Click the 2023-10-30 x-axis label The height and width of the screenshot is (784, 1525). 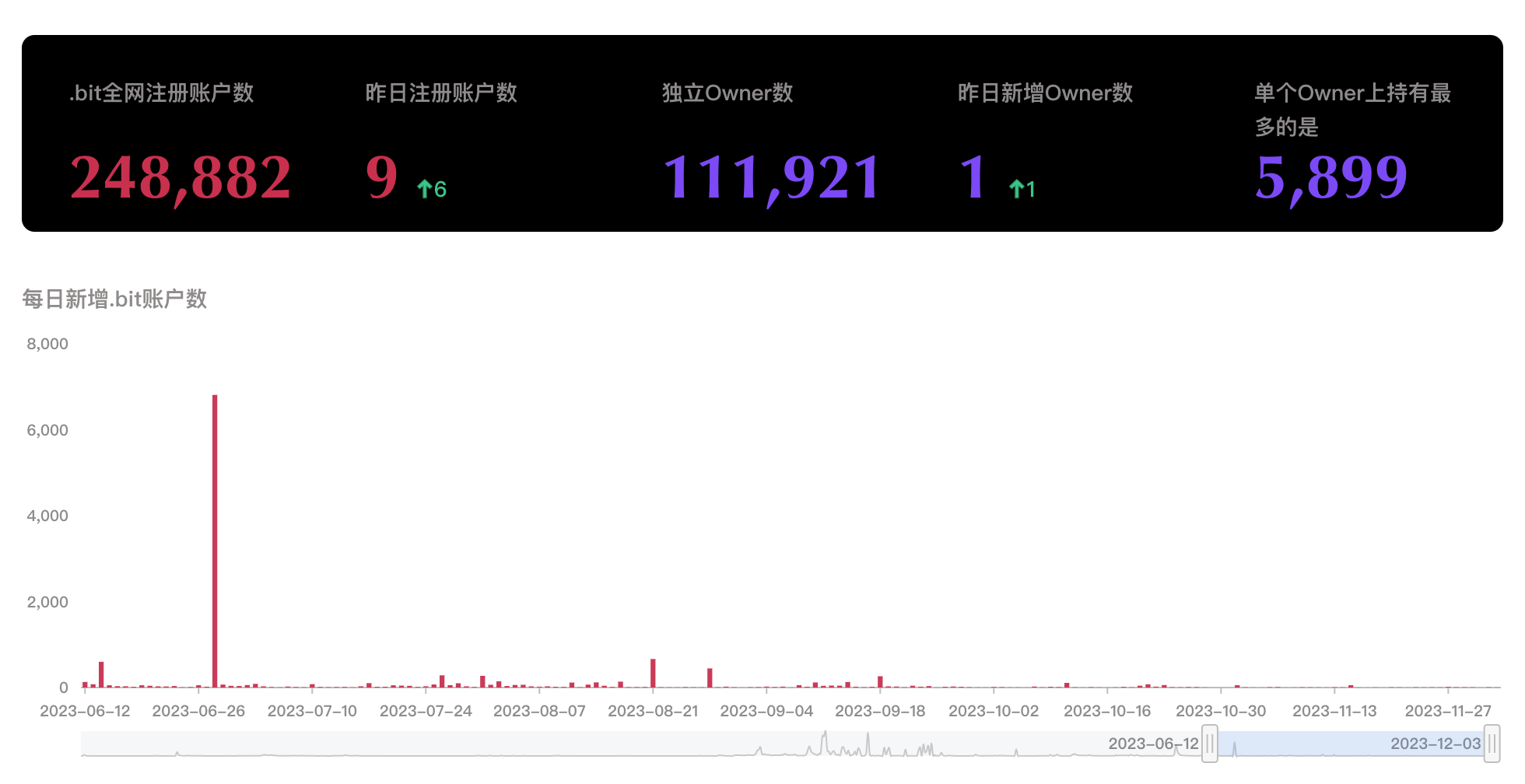1221,711
